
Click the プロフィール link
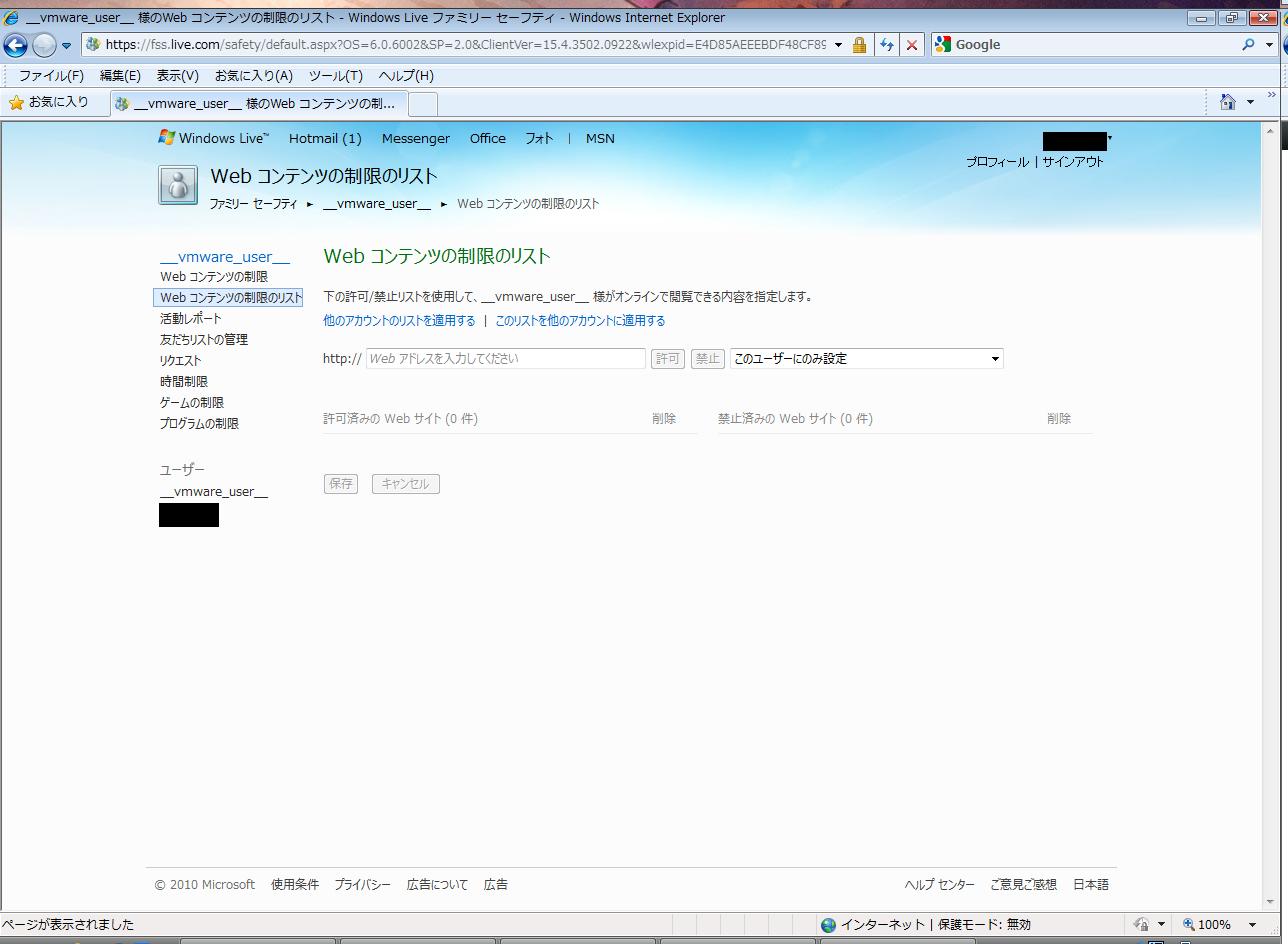point(997,161)
